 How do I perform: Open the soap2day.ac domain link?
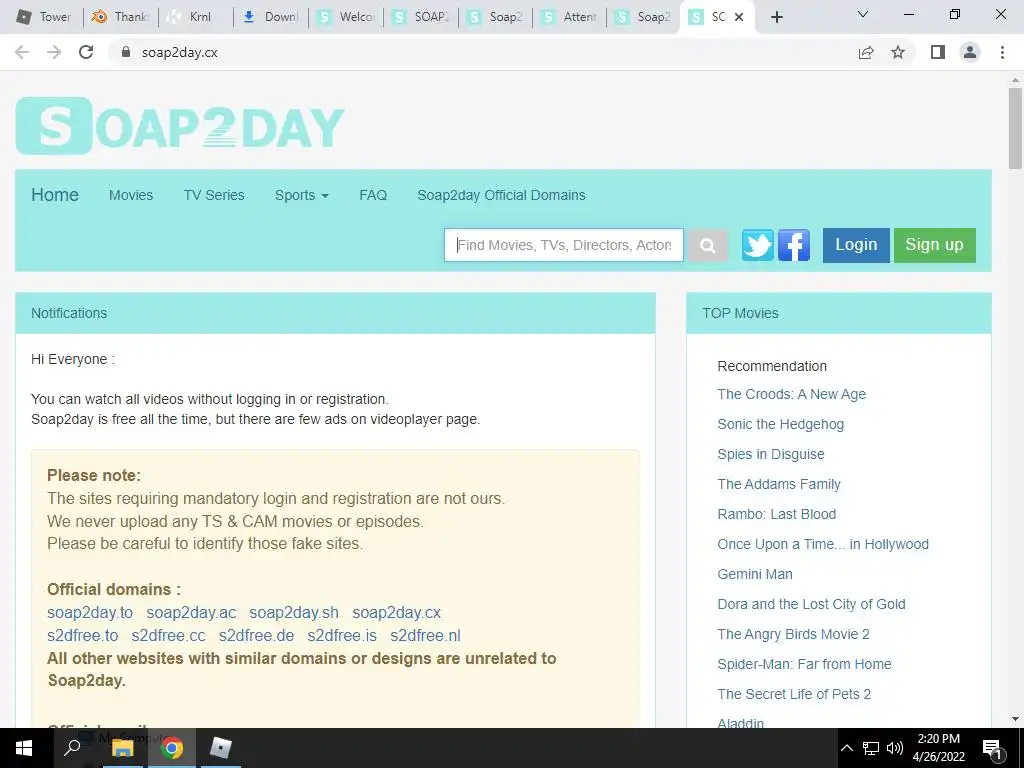click(191, 613)
